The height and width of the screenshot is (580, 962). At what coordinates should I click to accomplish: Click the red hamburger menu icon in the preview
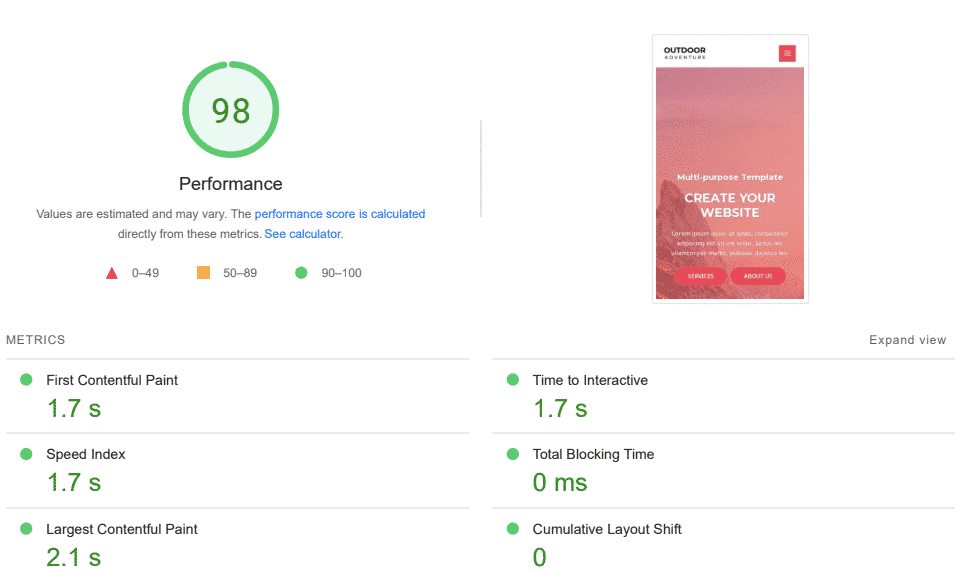pyautogui.click(x=787, y=53)
